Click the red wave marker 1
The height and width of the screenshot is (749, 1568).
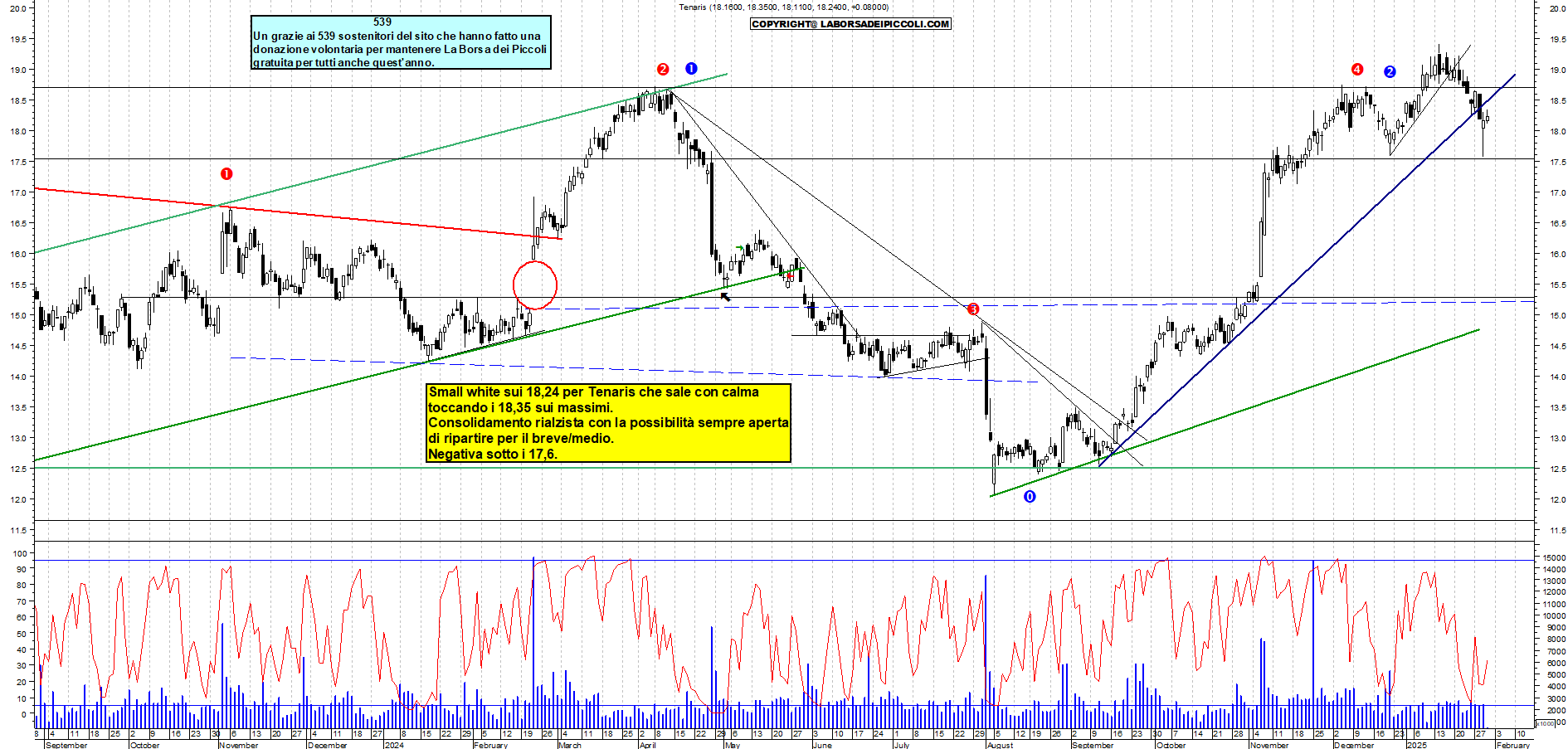click(226, 173)
